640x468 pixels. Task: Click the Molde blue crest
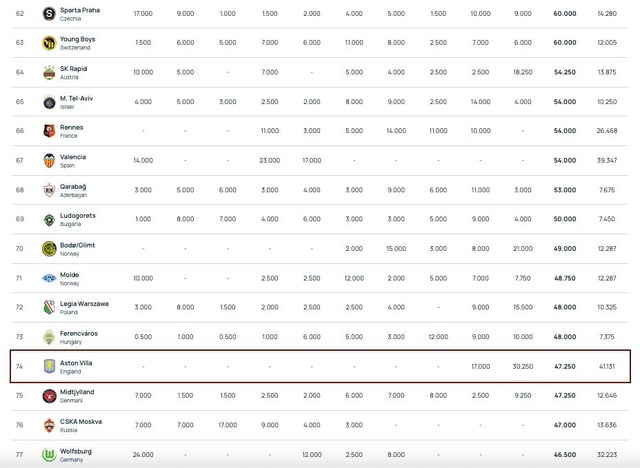coord(49,278)
